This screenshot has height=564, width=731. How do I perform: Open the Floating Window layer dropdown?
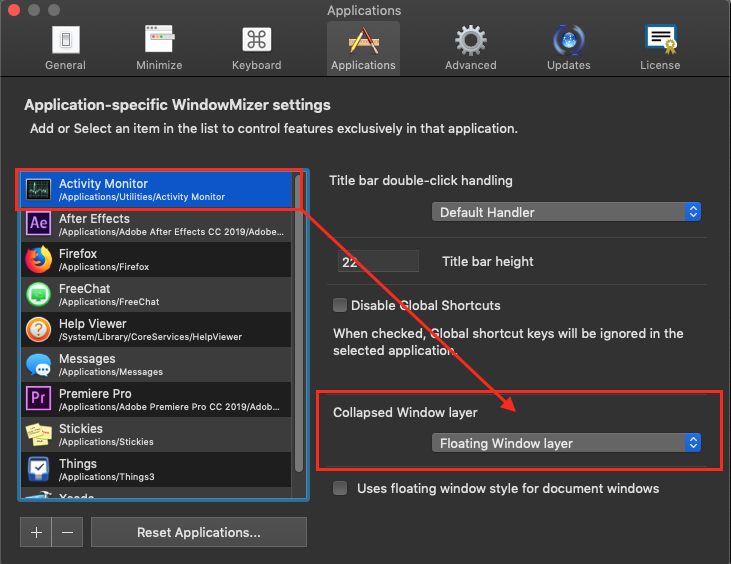[566, 443]
